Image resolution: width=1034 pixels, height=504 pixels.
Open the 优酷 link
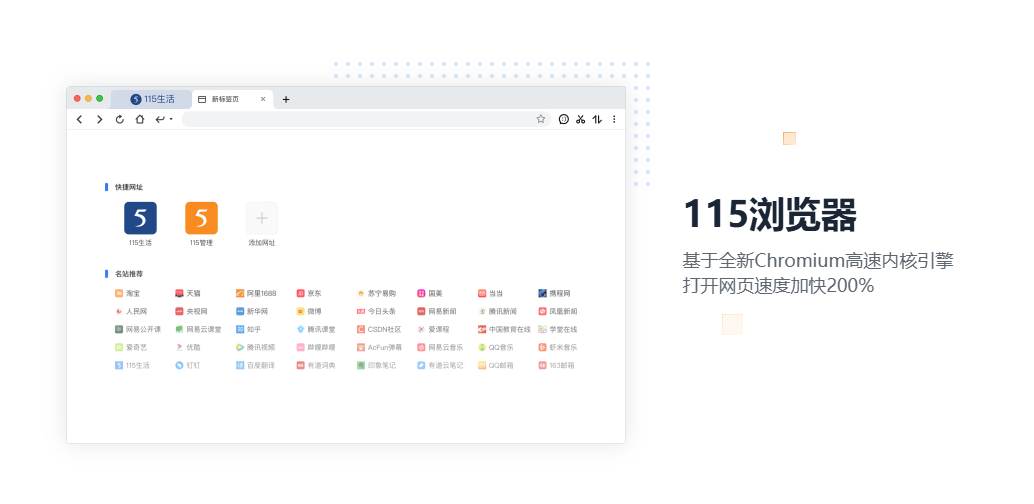point(188,347)
